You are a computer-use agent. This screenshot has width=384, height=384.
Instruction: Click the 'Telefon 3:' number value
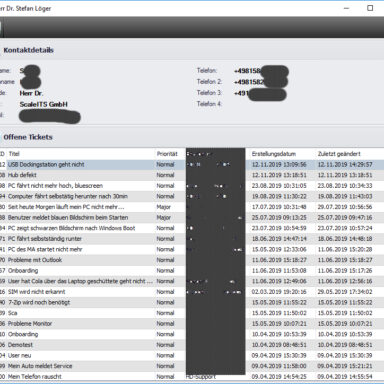pos(260,94)
